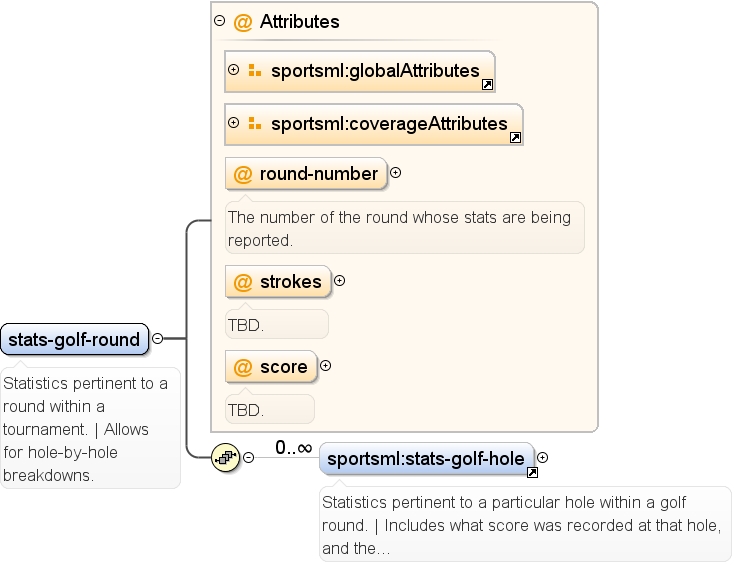Select the stats-golf-round element node
Image resolution: width=755 pixels, height=565 pixels.
click(x=75, y=339)
